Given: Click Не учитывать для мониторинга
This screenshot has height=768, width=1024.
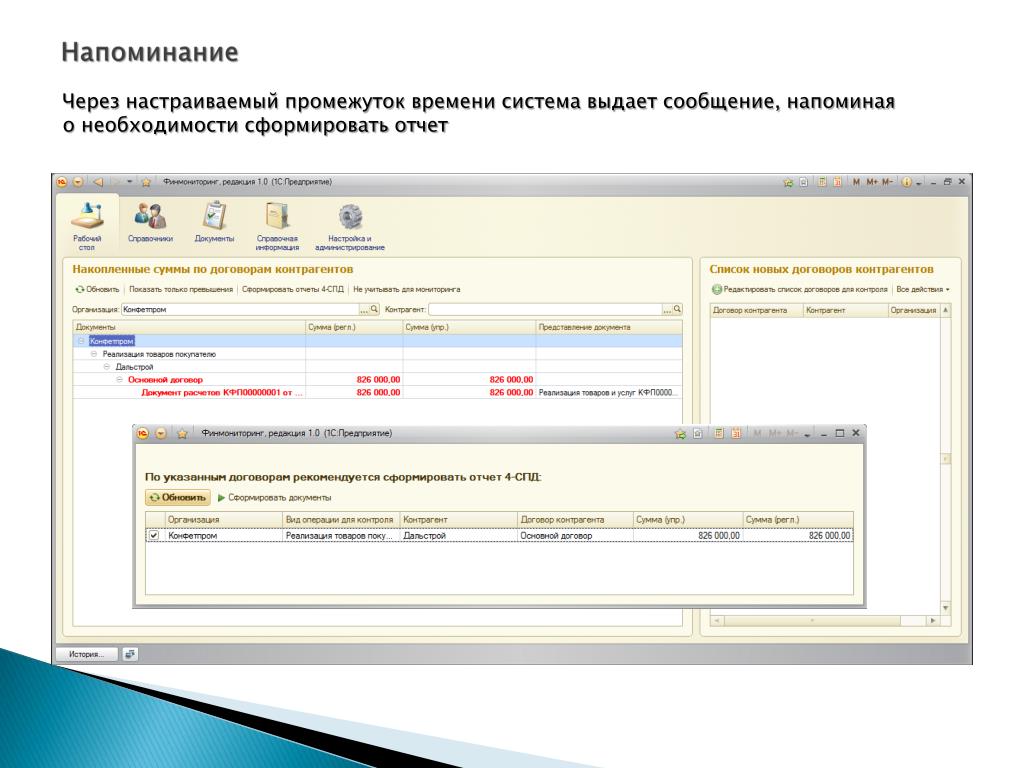Looking at the screenshot, I should pos(406,289).
